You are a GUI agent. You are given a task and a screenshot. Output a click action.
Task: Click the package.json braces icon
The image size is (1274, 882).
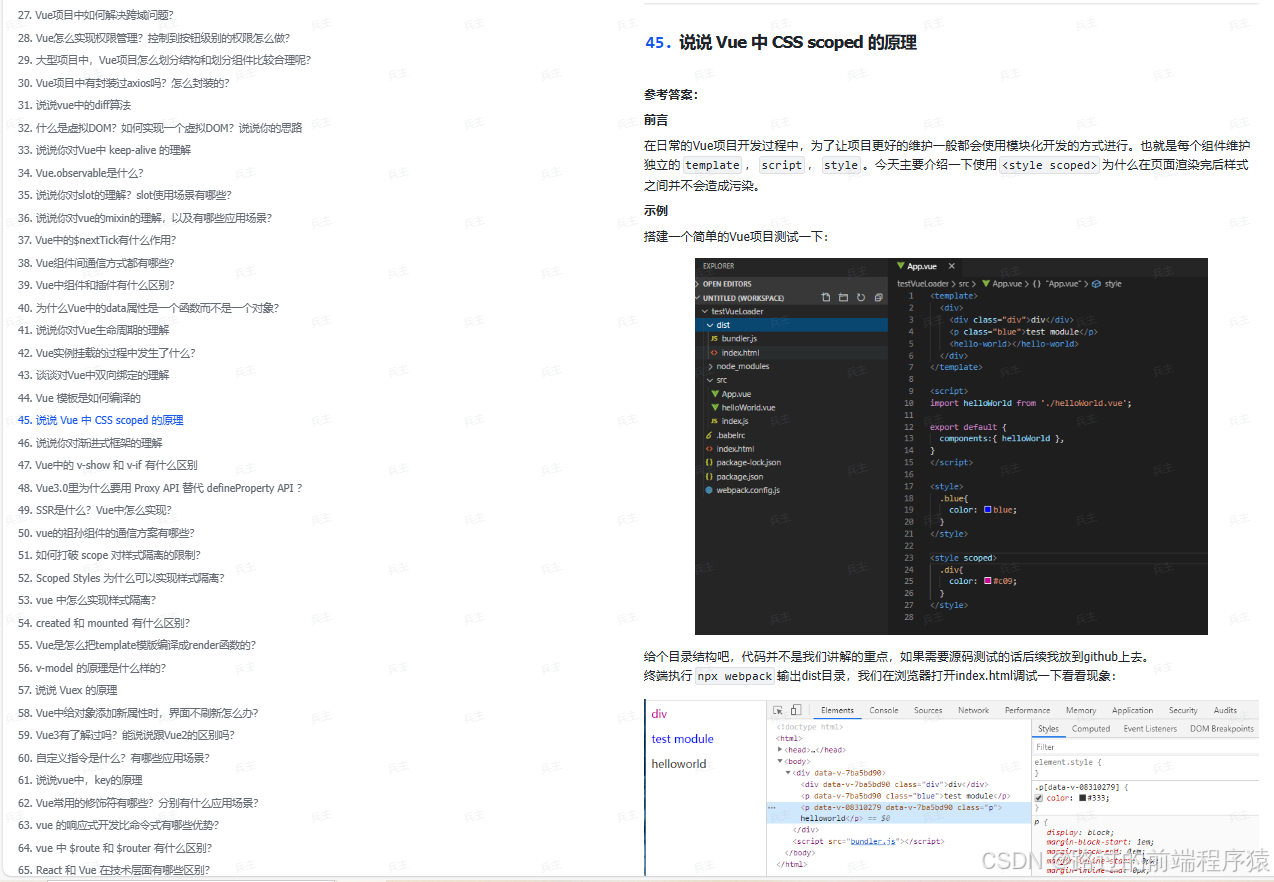point(709,476)
